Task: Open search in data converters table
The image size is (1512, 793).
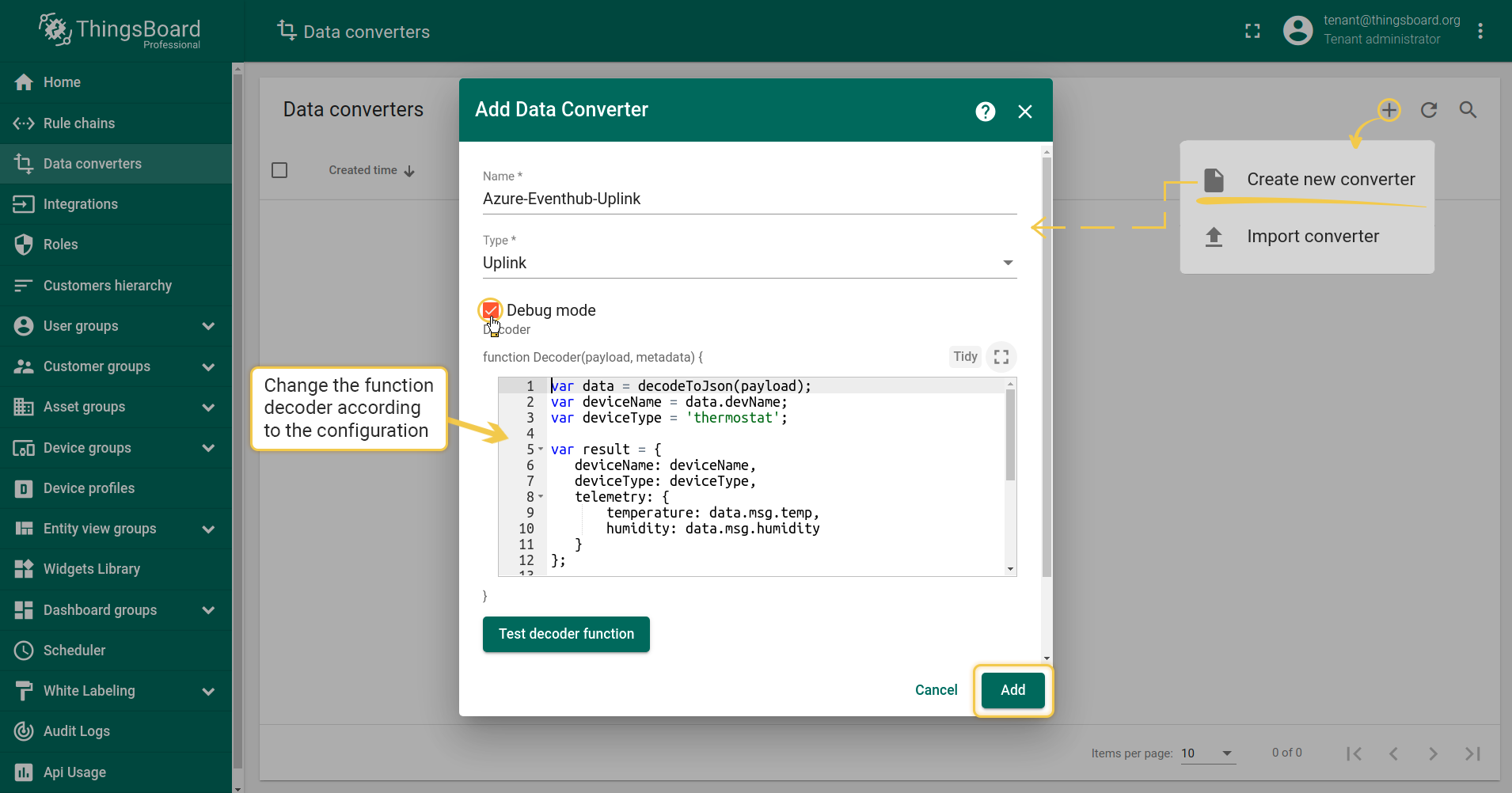Action: click(x=1468, y=110)
